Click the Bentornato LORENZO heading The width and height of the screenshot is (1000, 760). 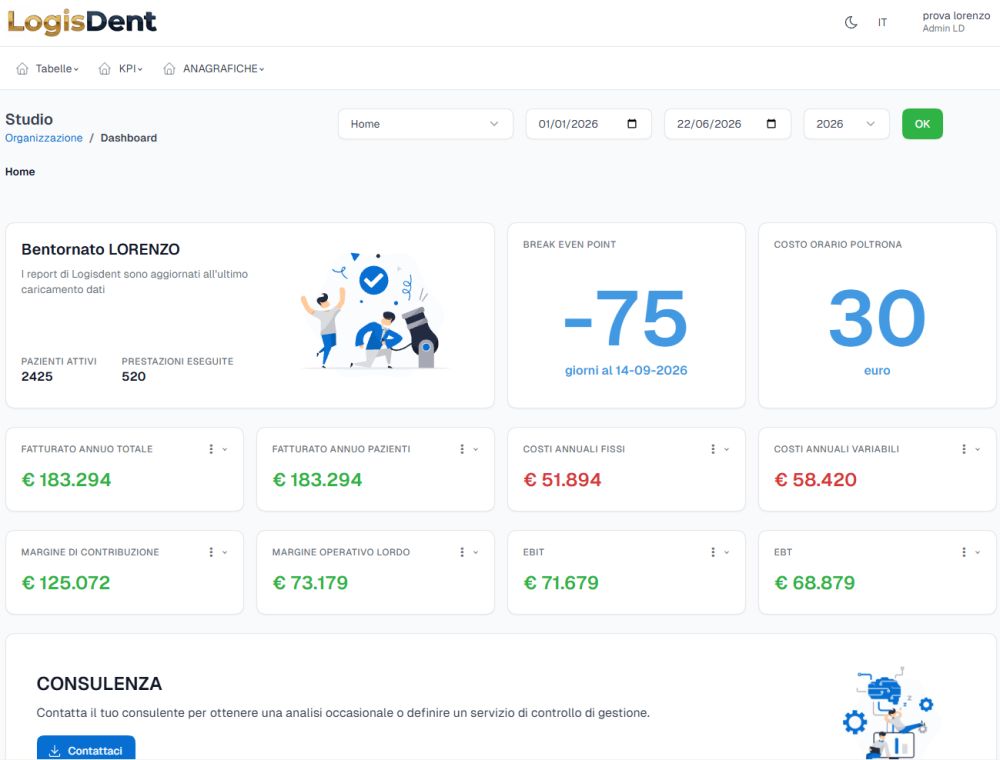coord(101,249)
